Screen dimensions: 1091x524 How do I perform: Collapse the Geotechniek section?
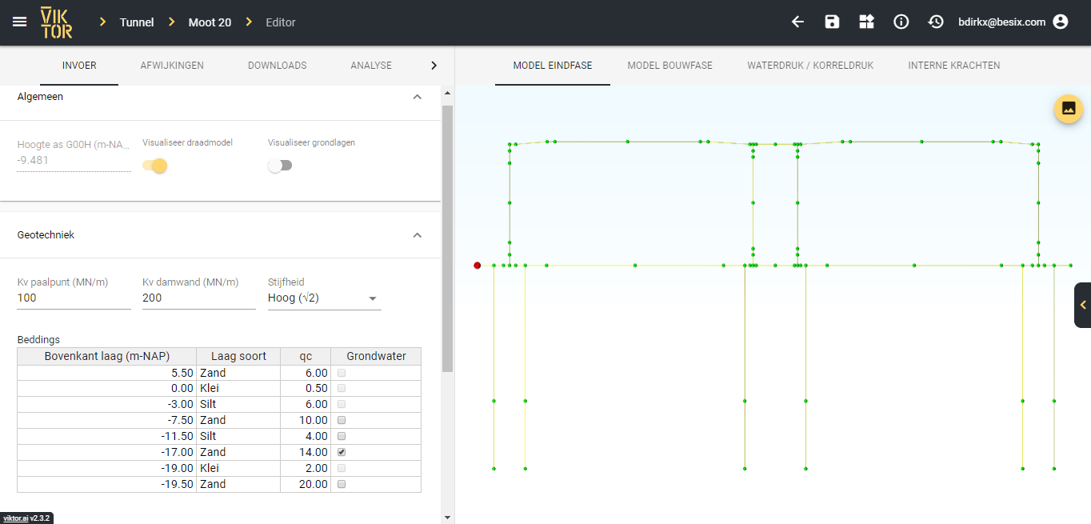pyautogui.click(x=417, y=235)
